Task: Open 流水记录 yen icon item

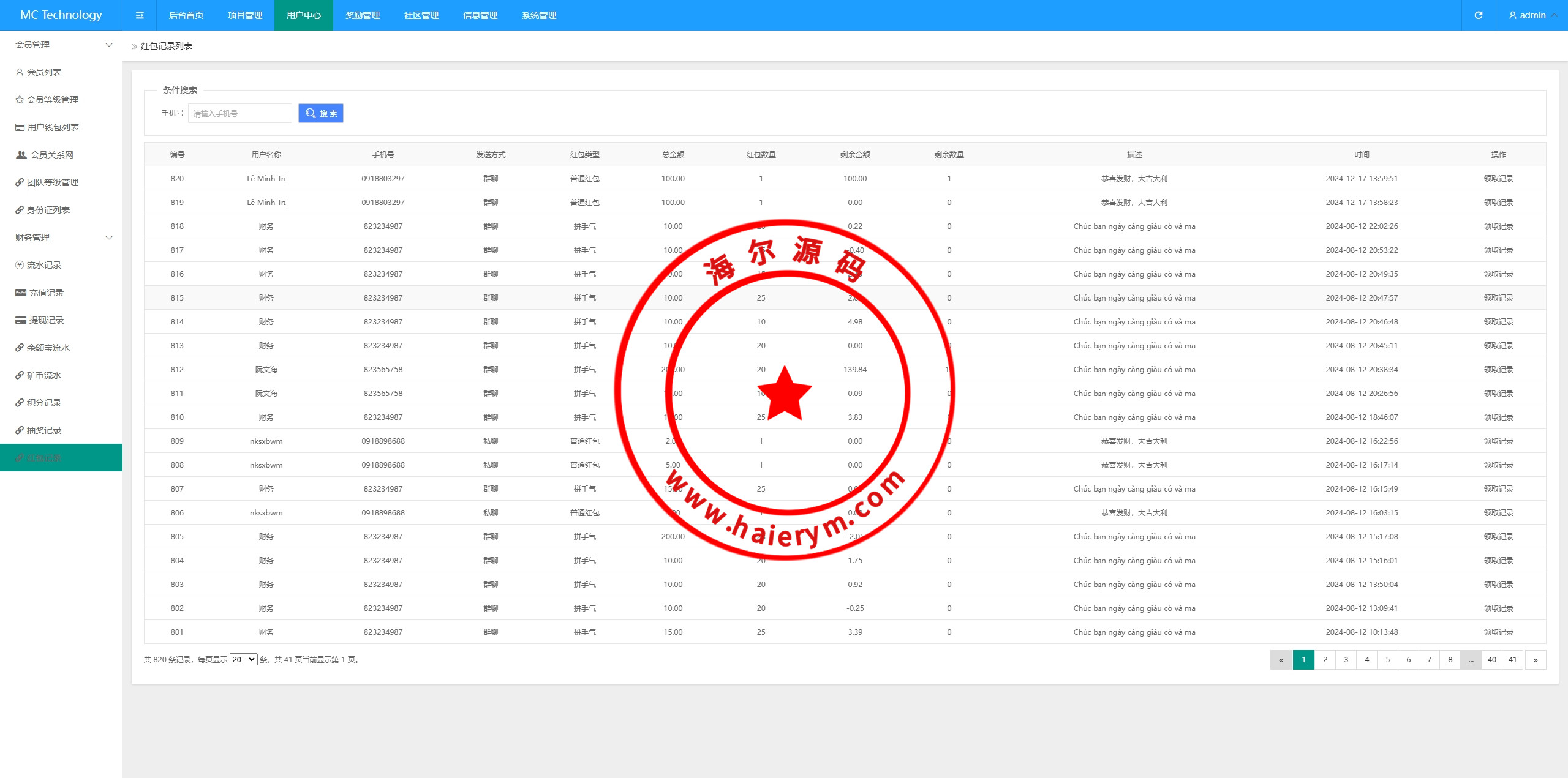Action: [43, 265]
